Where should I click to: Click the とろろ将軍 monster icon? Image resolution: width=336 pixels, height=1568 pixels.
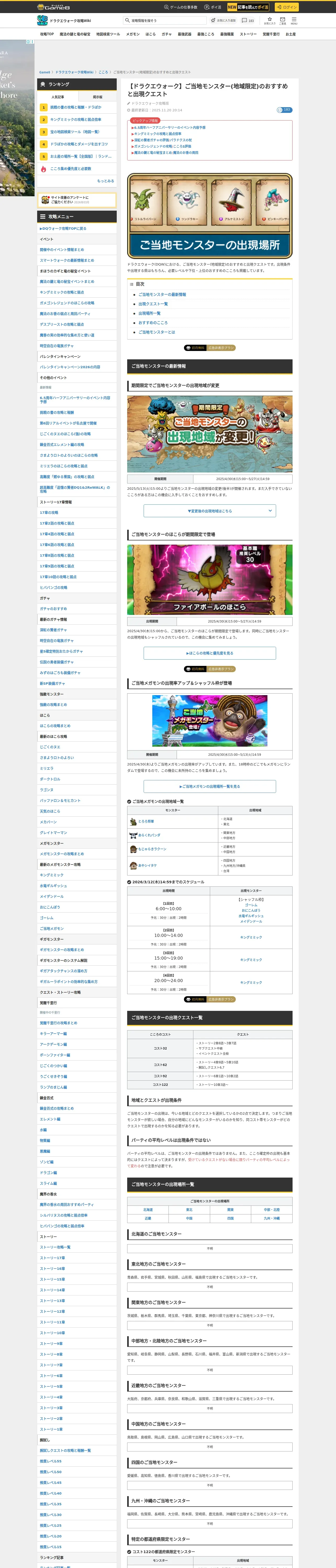[x=133, y=821]
